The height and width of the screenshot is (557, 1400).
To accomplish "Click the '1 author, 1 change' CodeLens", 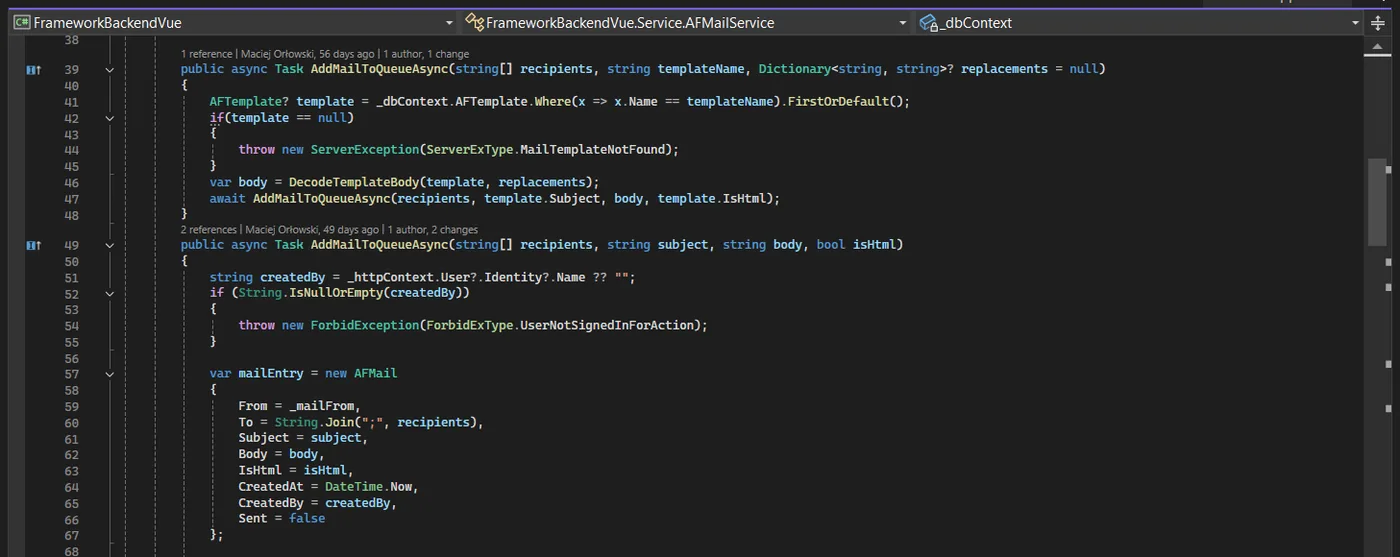I will pos(426,54).
